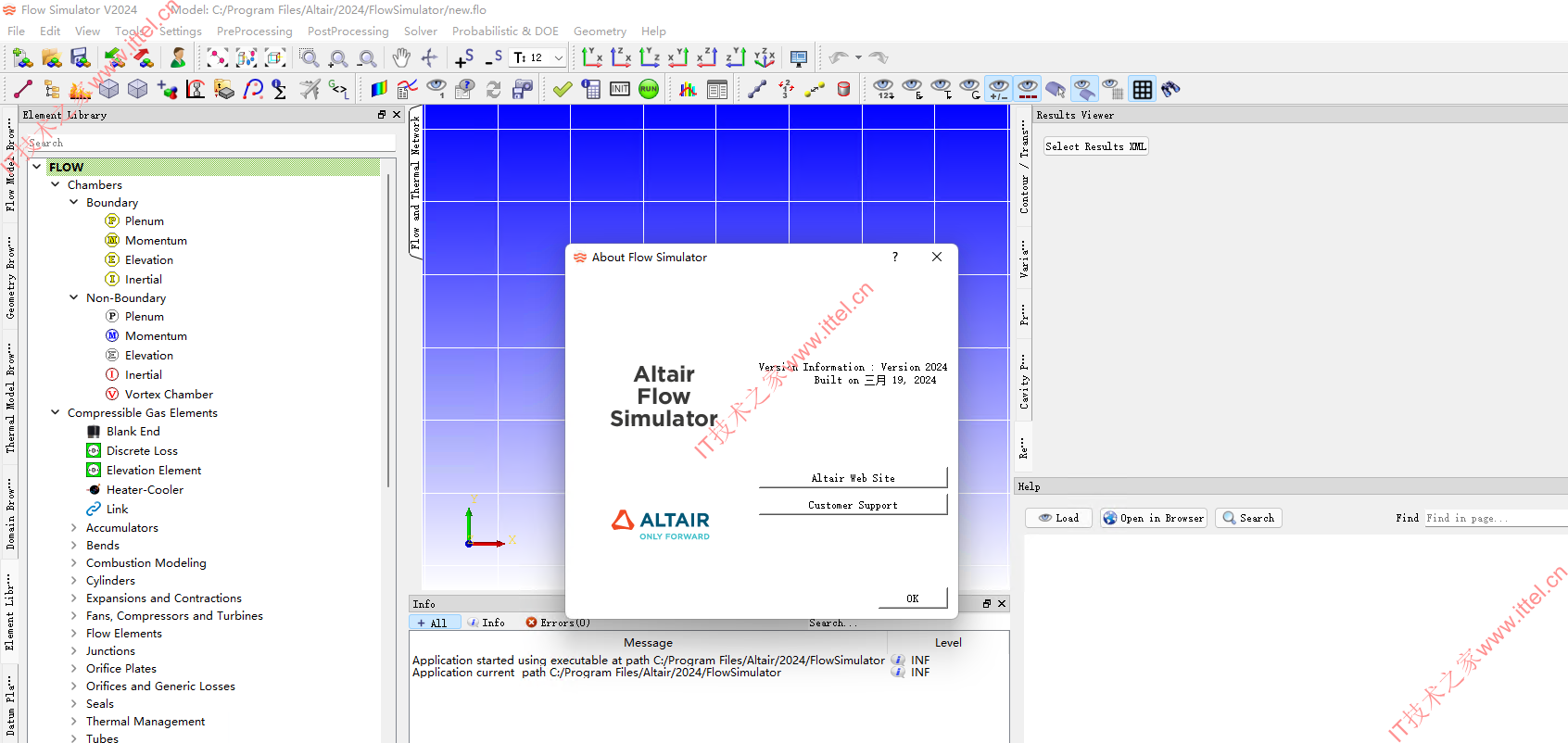Select the Flow and Thermal Network tab

point(415,183)
